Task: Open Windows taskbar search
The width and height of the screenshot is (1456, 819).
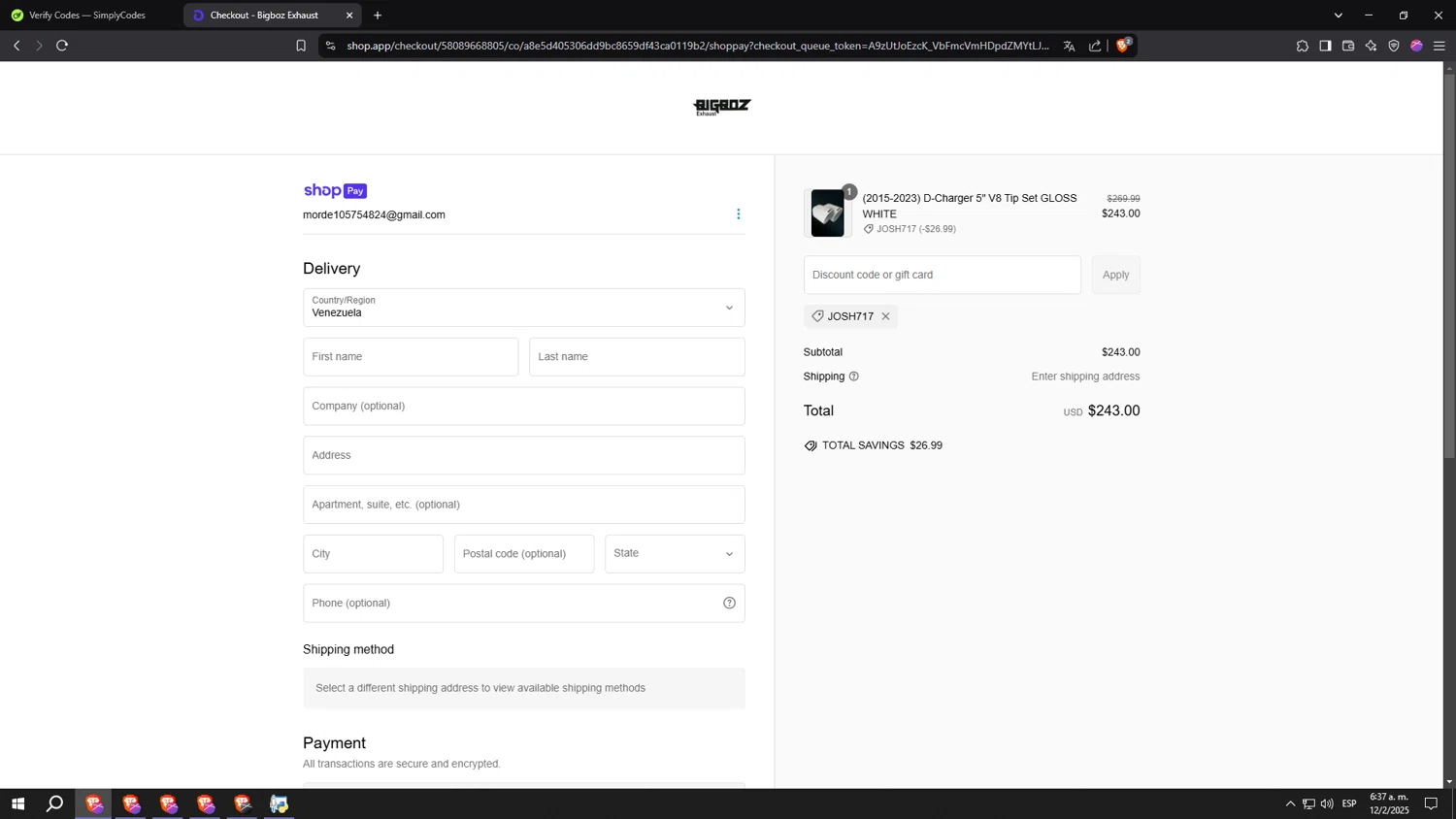Action: pyautogui.click(x=55, y=803)
